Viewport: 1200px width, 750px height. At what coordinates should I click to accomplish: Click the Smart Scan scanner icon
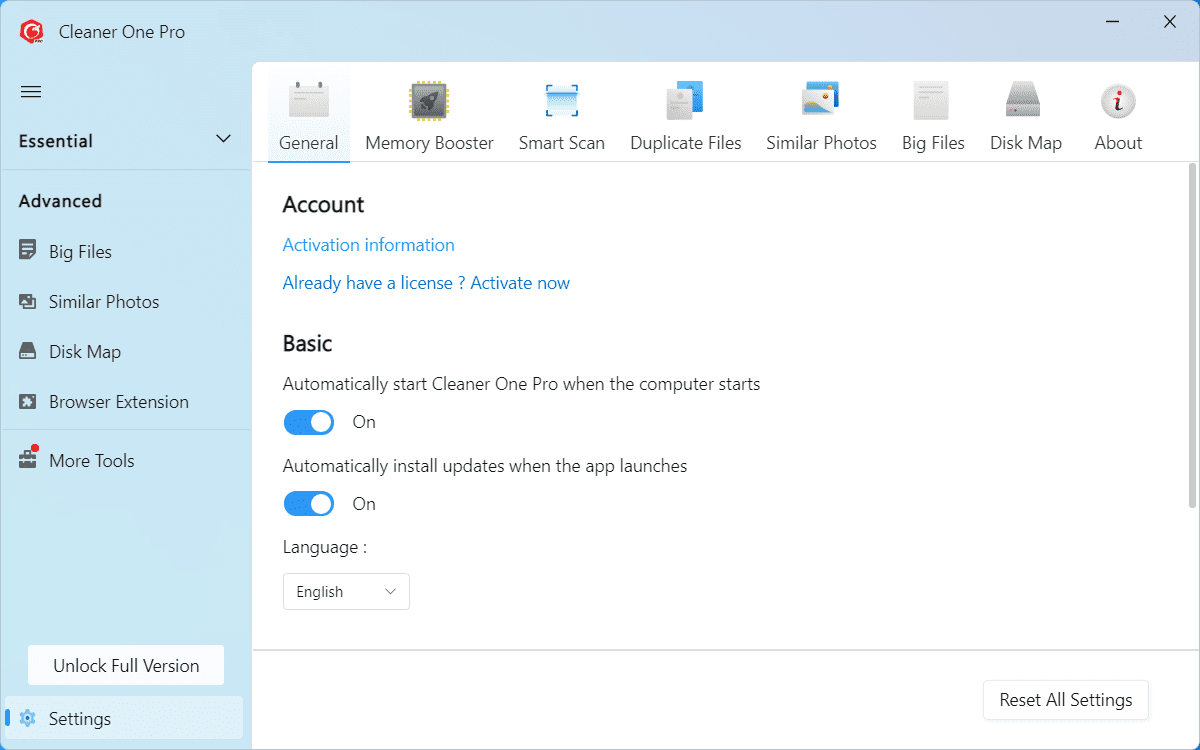coord(562,101)
